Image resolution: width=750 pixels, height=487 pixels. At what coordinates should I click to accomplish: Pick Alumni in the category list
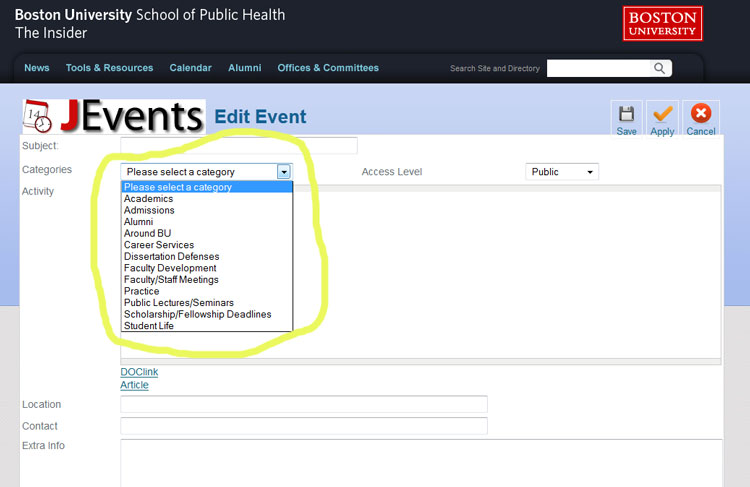pos(207,221)
